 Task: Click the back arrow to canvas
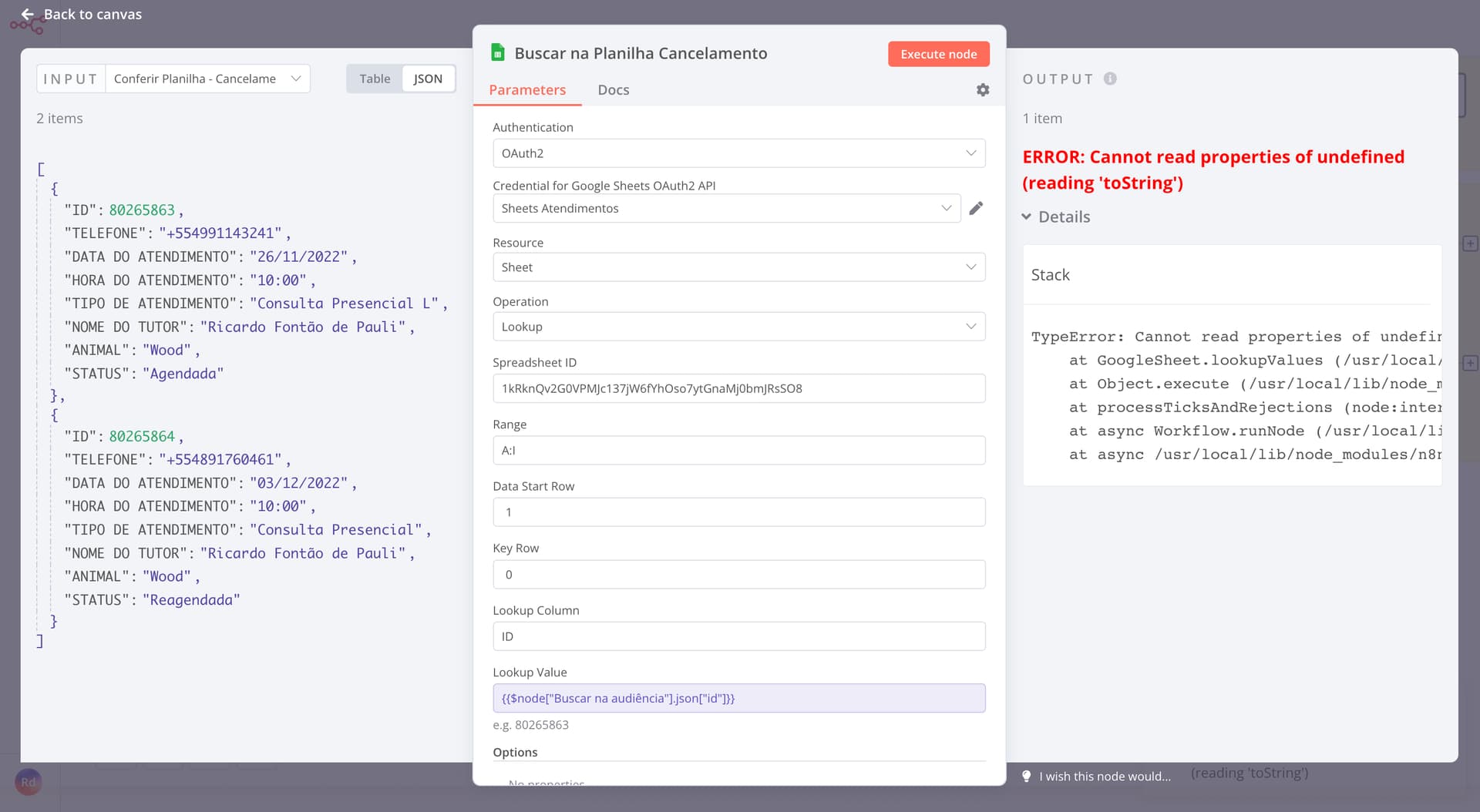pyautogui.click(x=28, y=14)
